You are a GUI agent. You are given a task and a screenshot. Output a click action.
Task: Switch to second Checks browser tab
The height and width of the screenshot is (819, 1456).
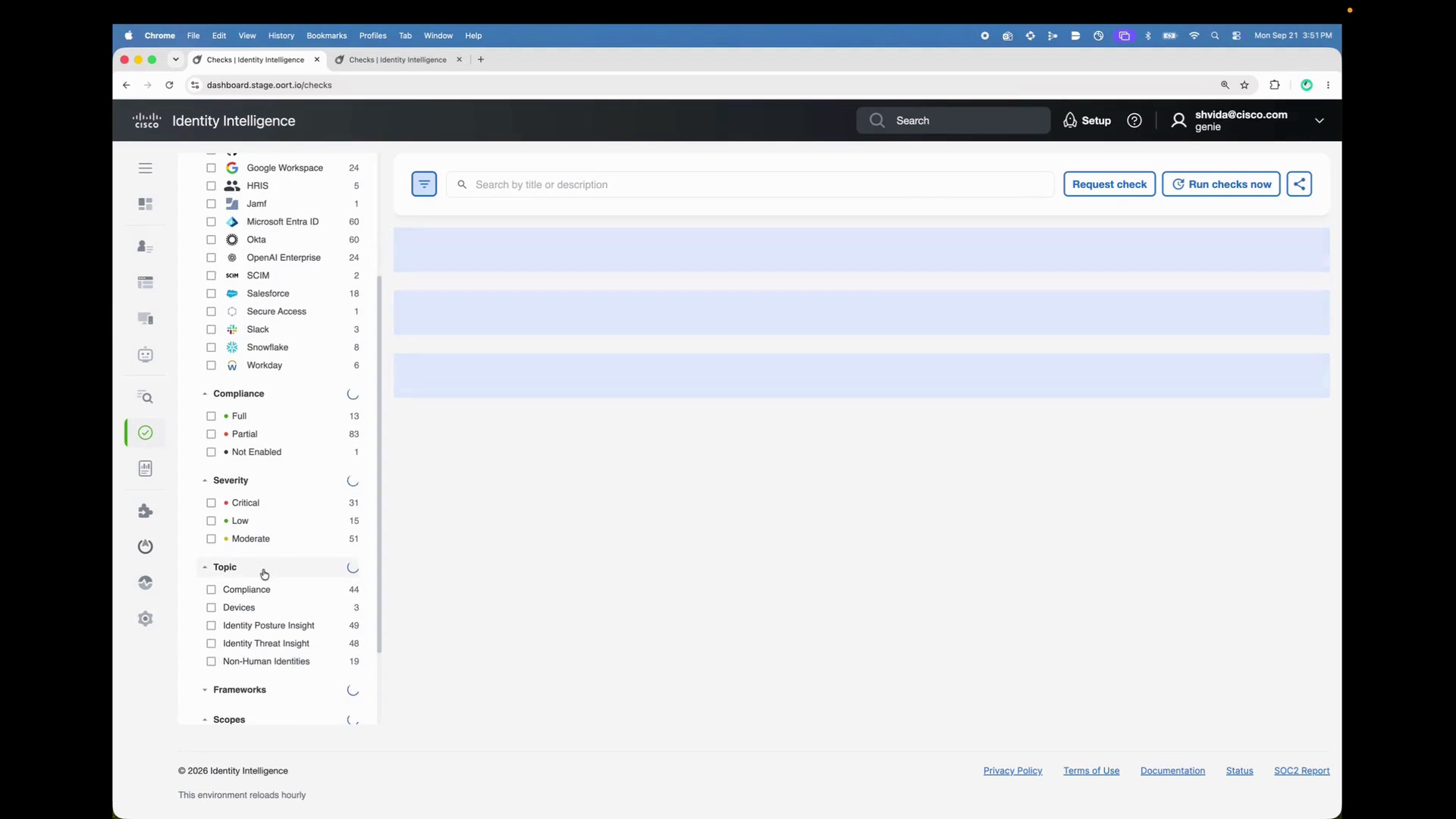pos(398,60)
